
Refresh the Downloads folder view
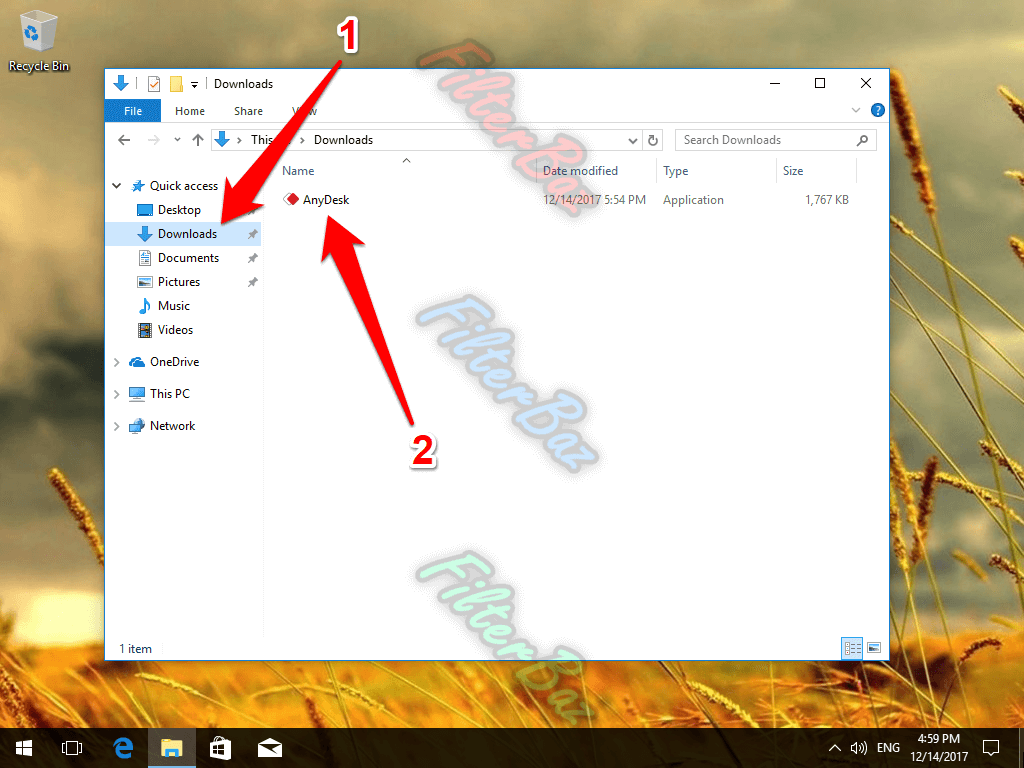coord(653,139)
